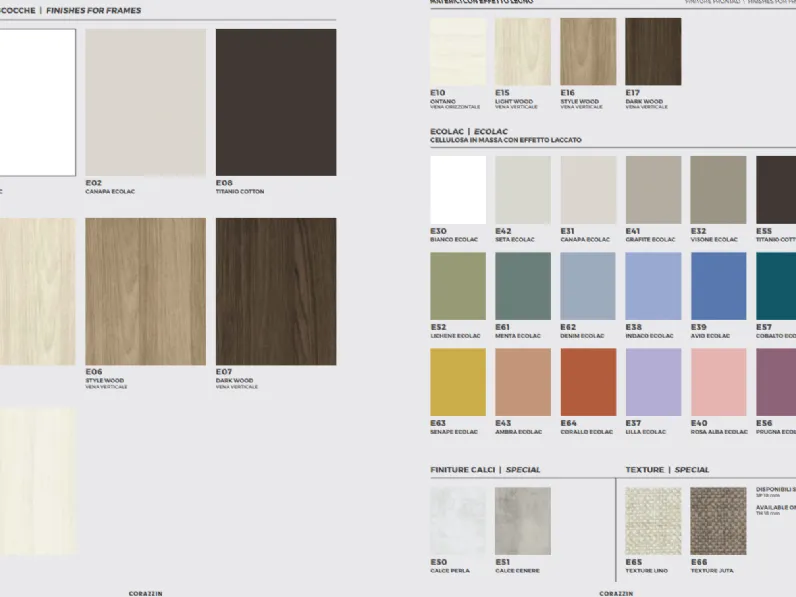
Task: Choose the E10 Ontano wood swatch
Action: tap(458, 52)
